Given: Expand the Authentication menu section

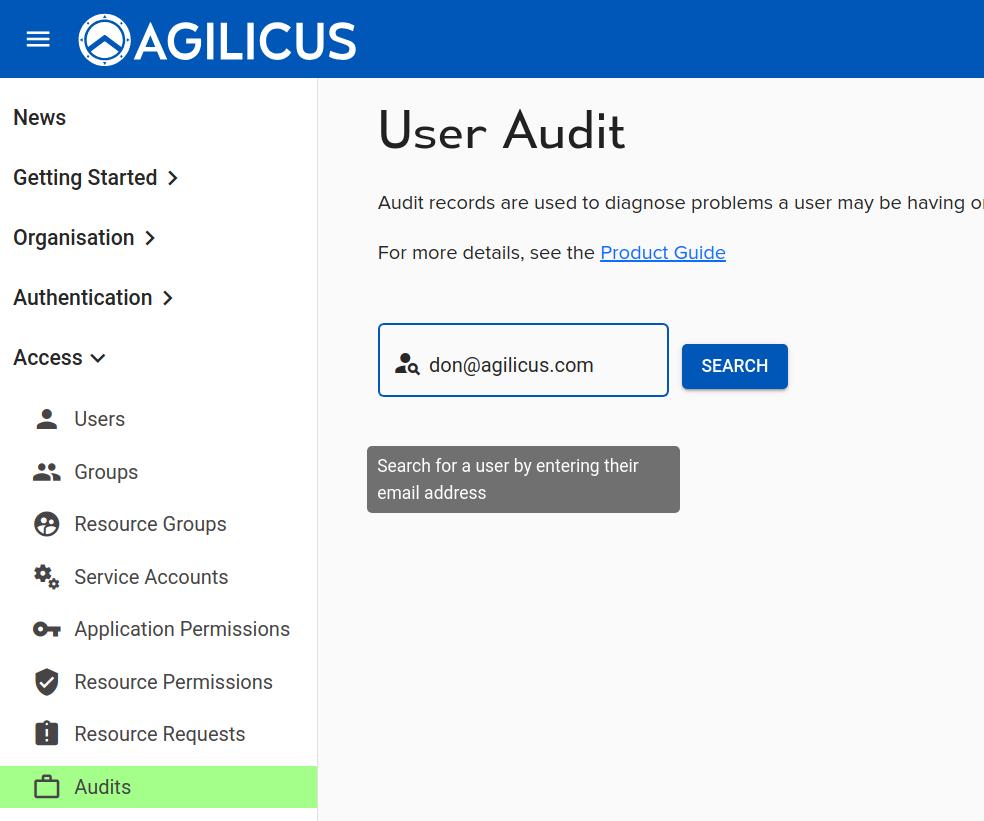Looking at the screenshot, I should pos(93,298).
